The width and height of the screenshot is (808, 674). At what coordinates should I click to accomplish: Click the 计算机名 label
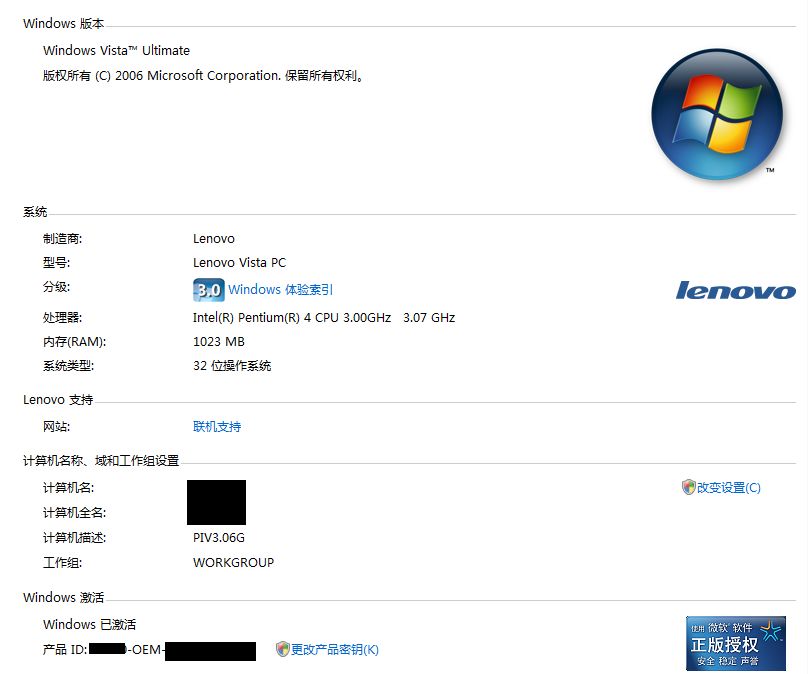[x=69, y=487]
